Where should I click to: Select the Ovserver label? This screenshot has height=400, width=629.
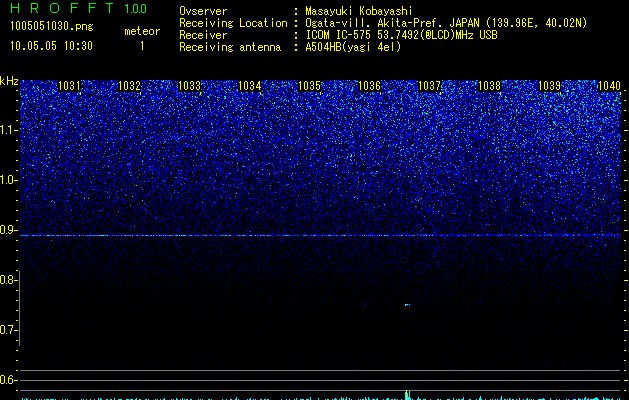203,11
